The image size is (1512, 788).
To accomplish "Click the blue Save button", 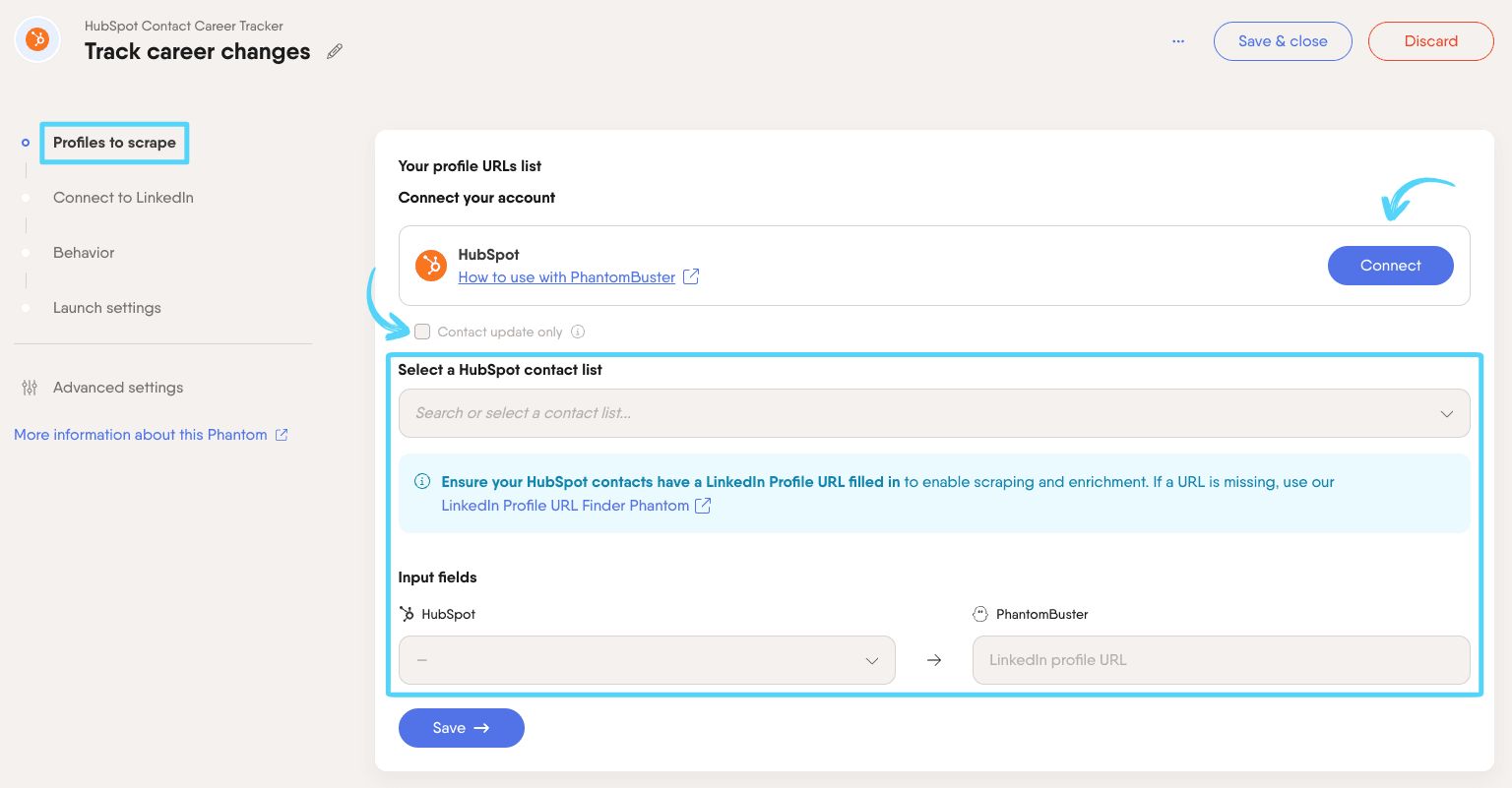I will 461,728.
